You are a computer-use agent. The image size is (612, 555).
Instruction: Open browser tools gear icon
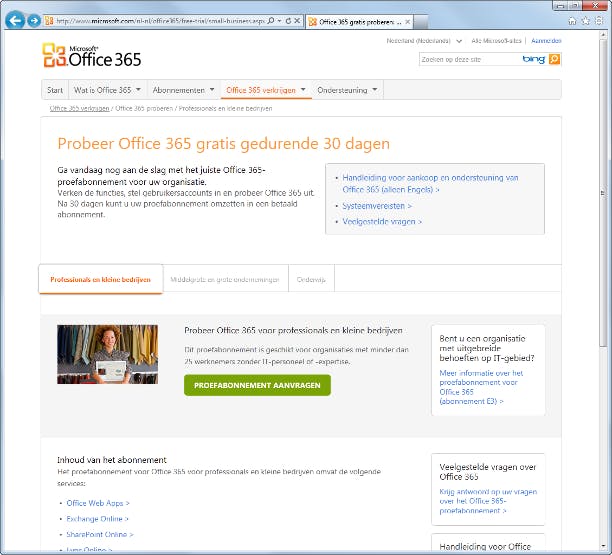[599, 21]
